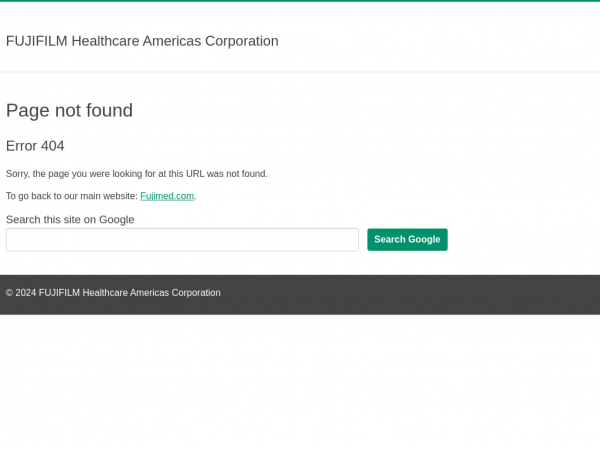Select the Page not found heading
Screen dimensions: 600x450
pos(70,111)
